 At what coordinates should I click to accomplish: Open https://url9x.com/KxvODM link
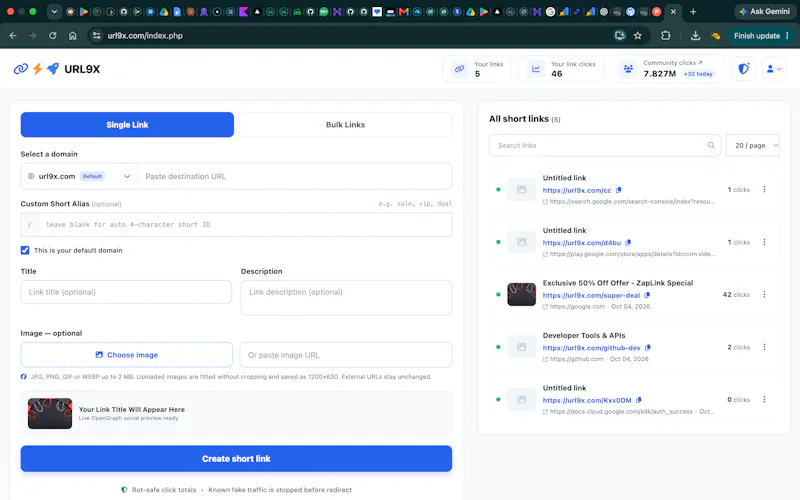[587, 401]
